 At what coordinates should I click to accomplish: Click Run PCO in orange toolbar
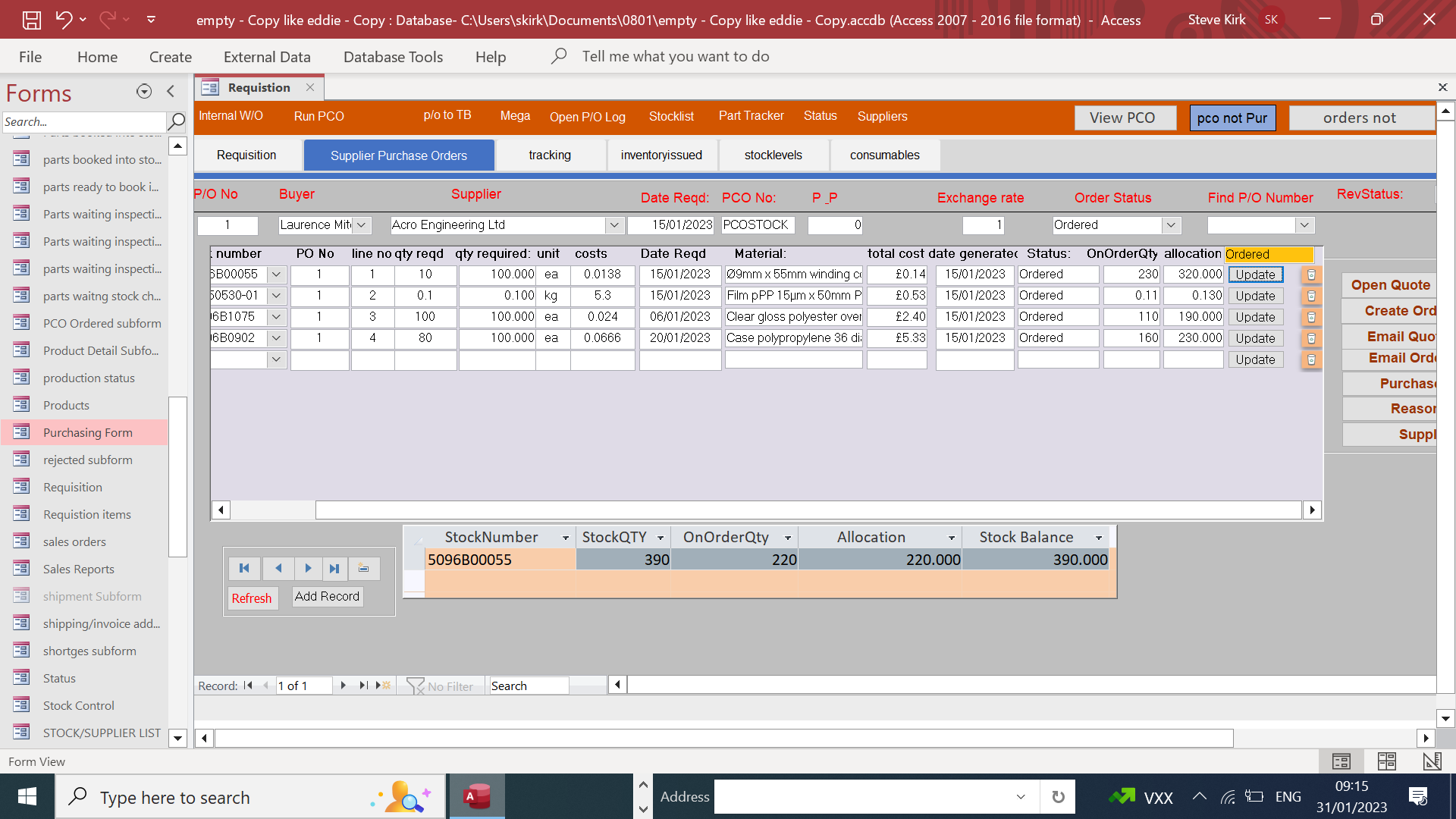318,116
